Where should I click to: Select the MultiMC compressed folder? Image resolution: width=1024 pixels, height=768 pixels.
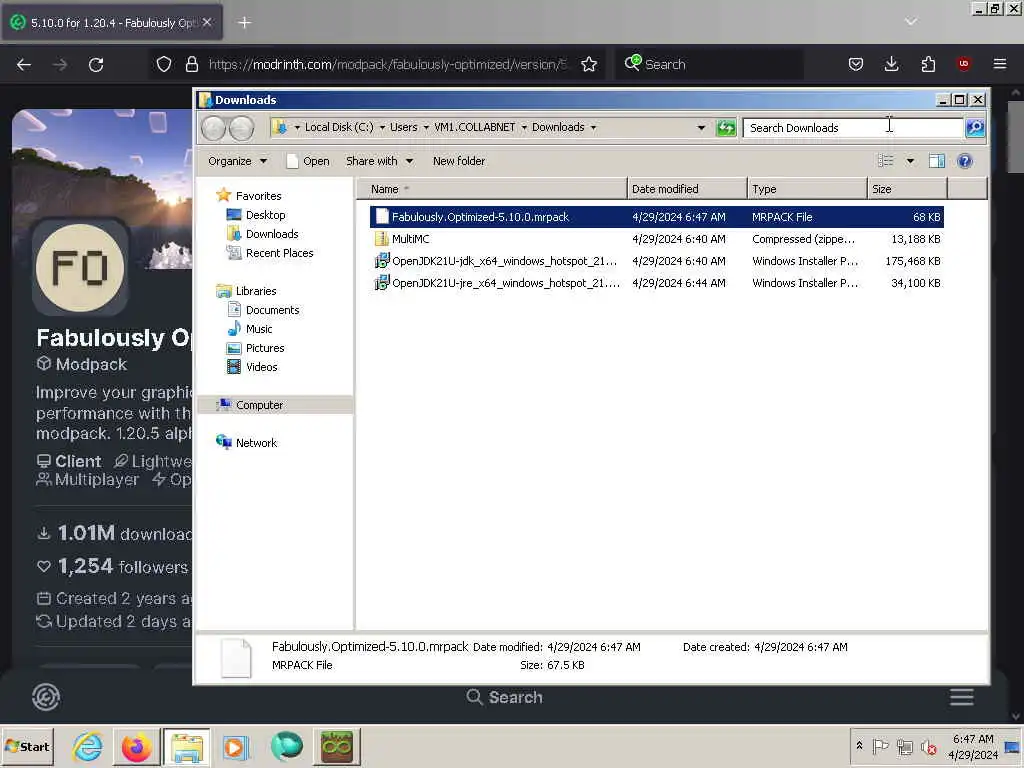[656, 239]
